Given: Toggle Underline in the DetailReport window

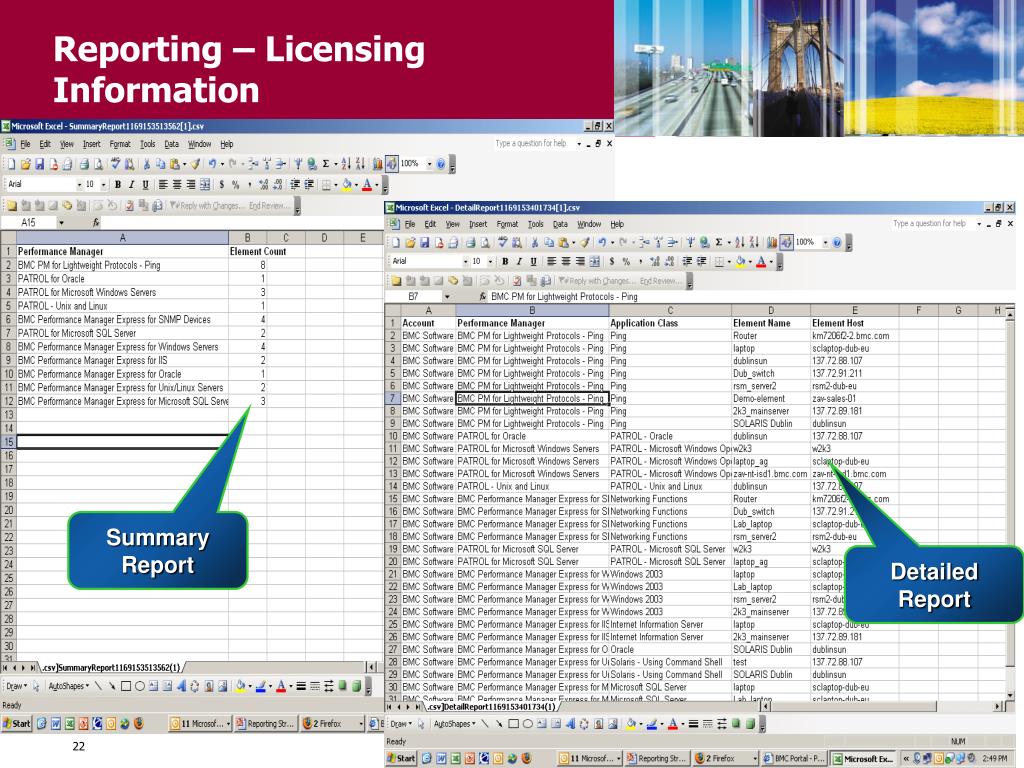Looking at the screenshot, I should pos(534,262).
